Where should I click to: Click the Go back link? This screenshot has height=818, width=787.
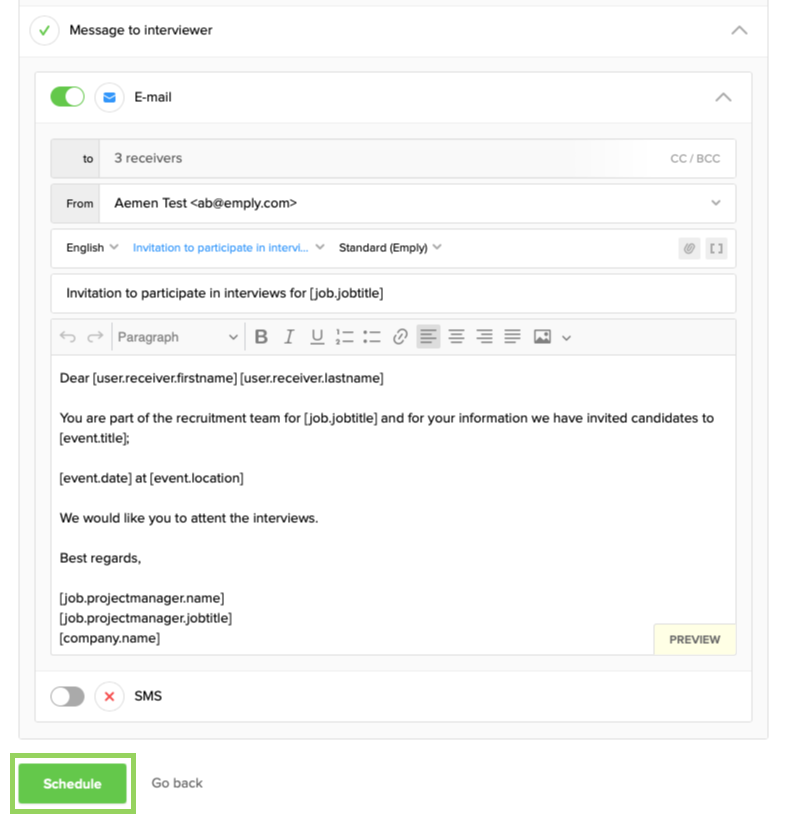click(177, 783)
